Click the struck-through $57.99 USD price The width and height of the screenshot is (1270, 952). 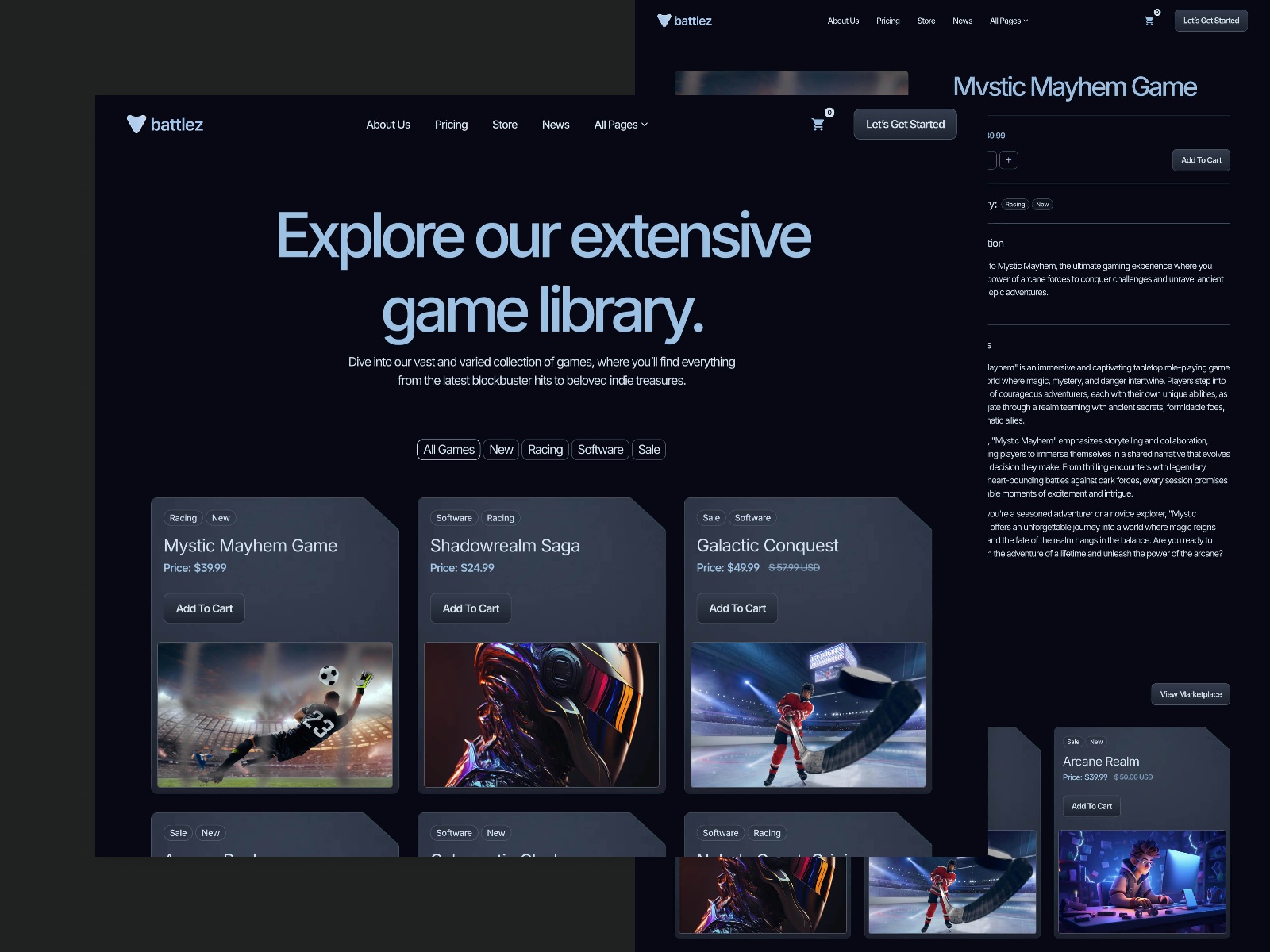tap(794, 567)
